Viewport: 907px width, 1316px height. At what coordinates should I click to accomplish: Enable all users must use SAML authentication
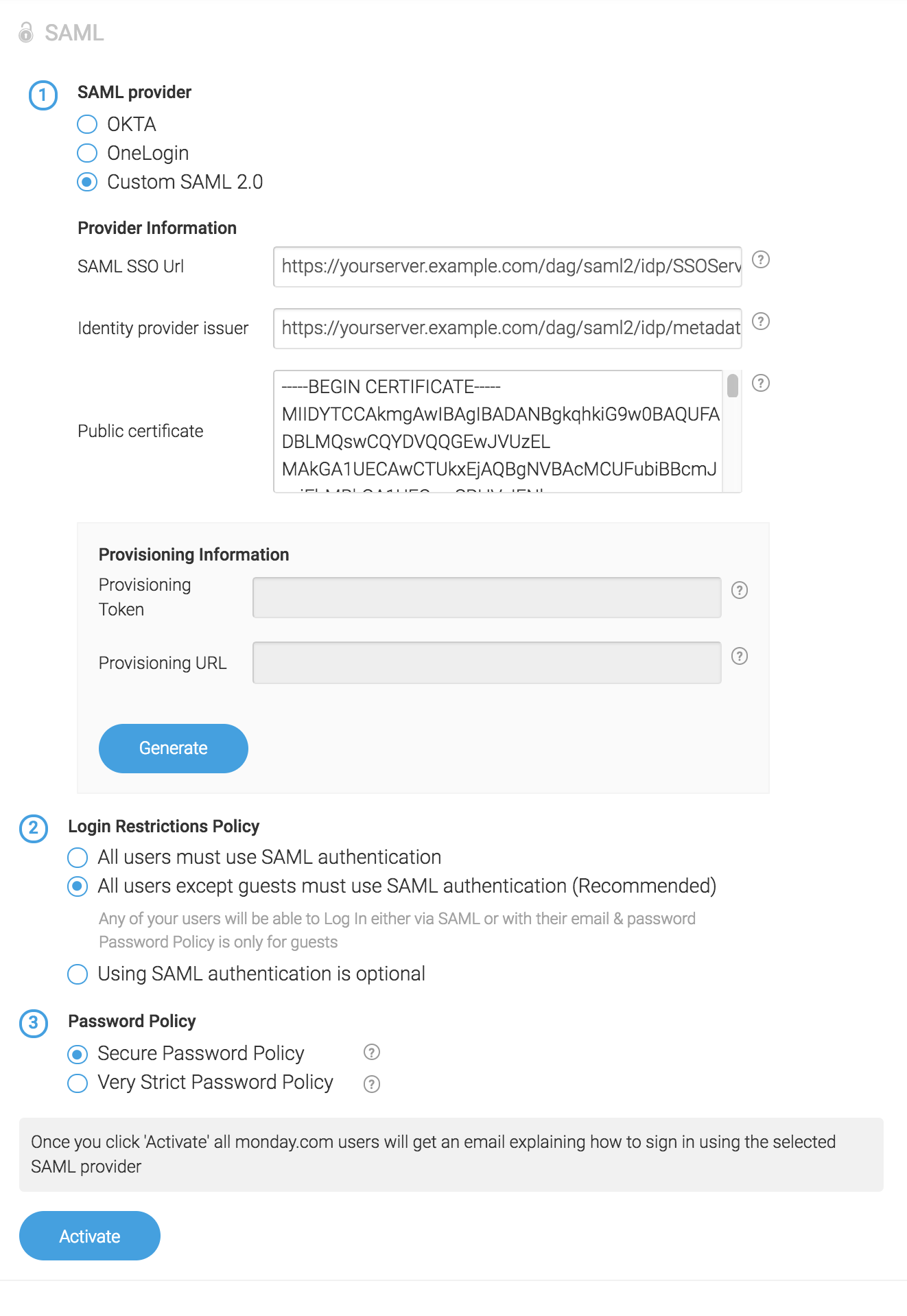pyautogui.click(x=77, y=858)
